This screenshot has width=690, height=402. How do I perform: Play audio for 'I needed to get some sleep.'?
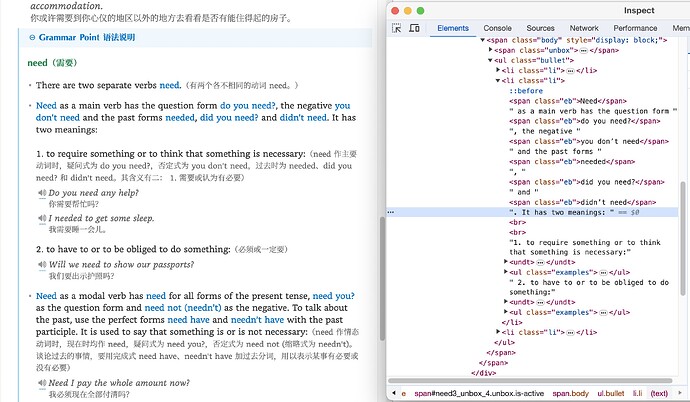point(42,218)
